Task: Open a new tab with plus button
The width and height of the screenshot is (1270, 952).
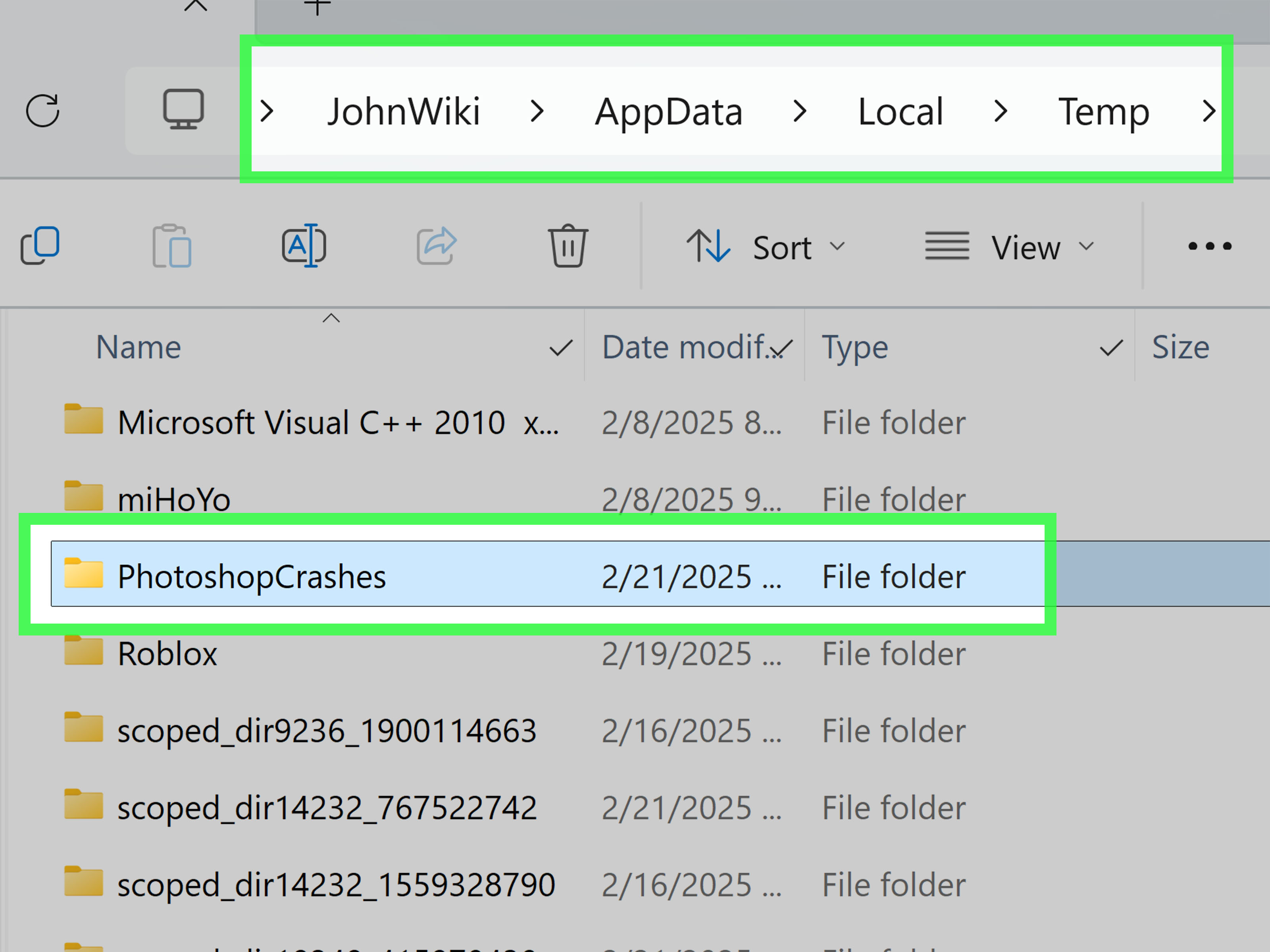Action: 317,7
